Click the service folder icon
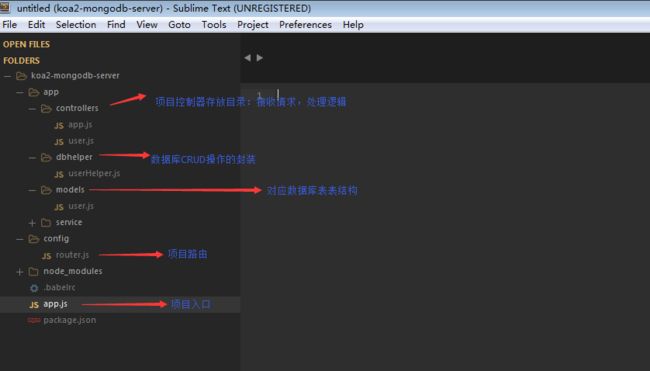Screen dimensions: 650x371 click(46, 223)
